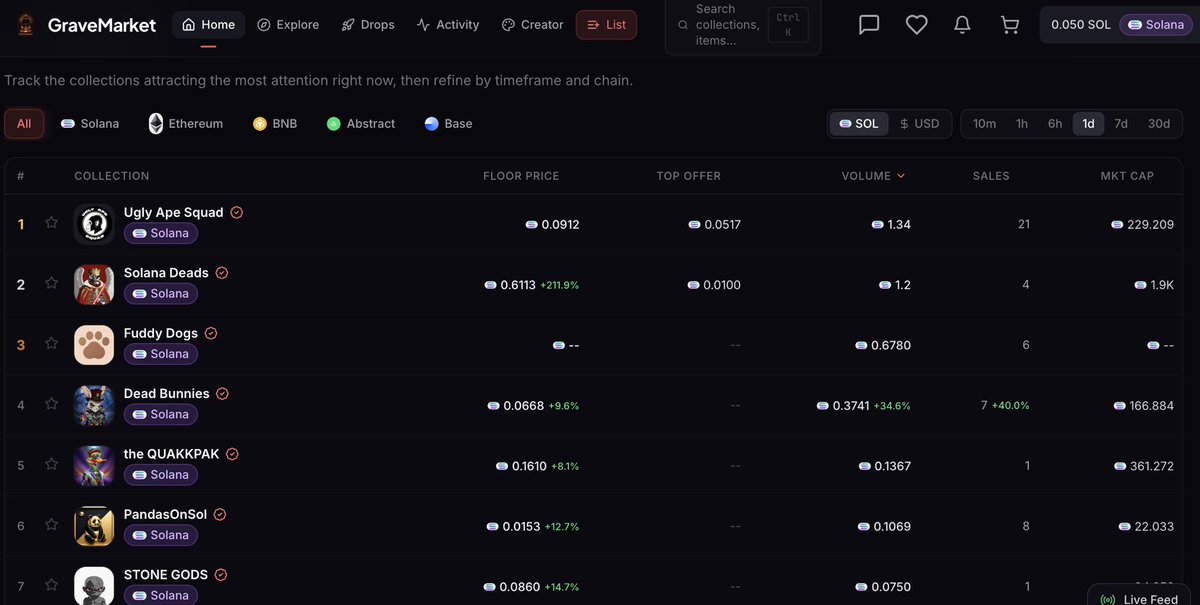Favorite Ugly Ape Squad with star
1200x605 pixels.
51,223
